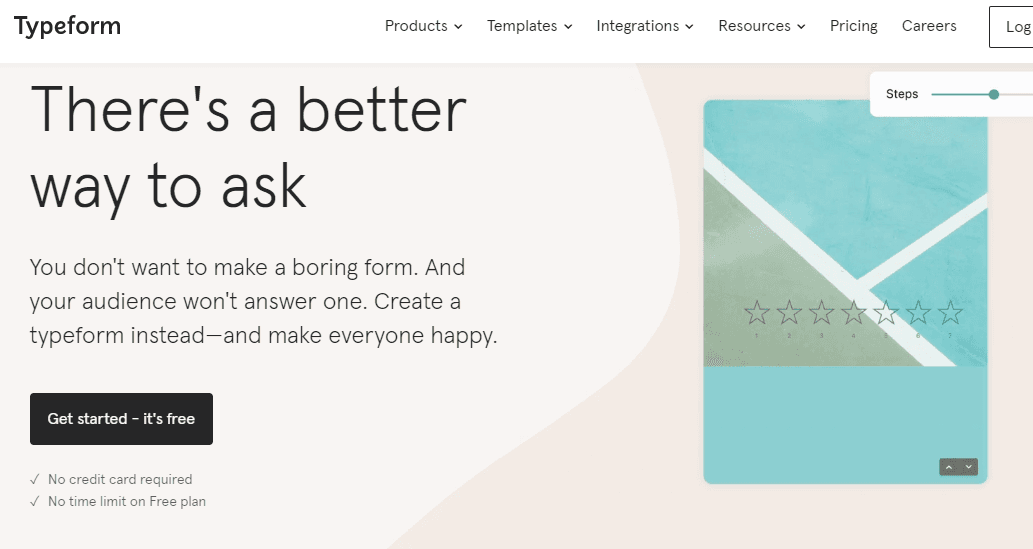The image size is (1033, 549).
Task: Expand the Products dropdown menu
Action: click(x=423, y=27)
